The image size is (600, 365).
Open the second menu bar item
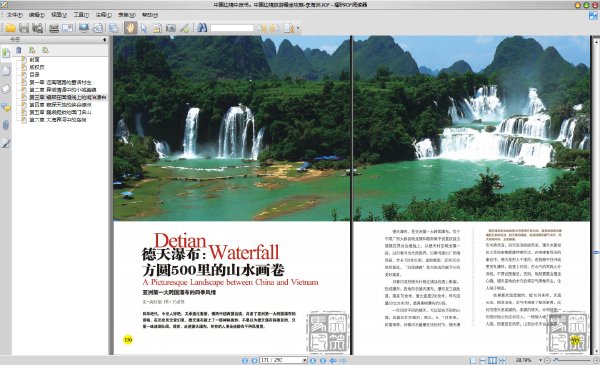[x=37, y=15]
